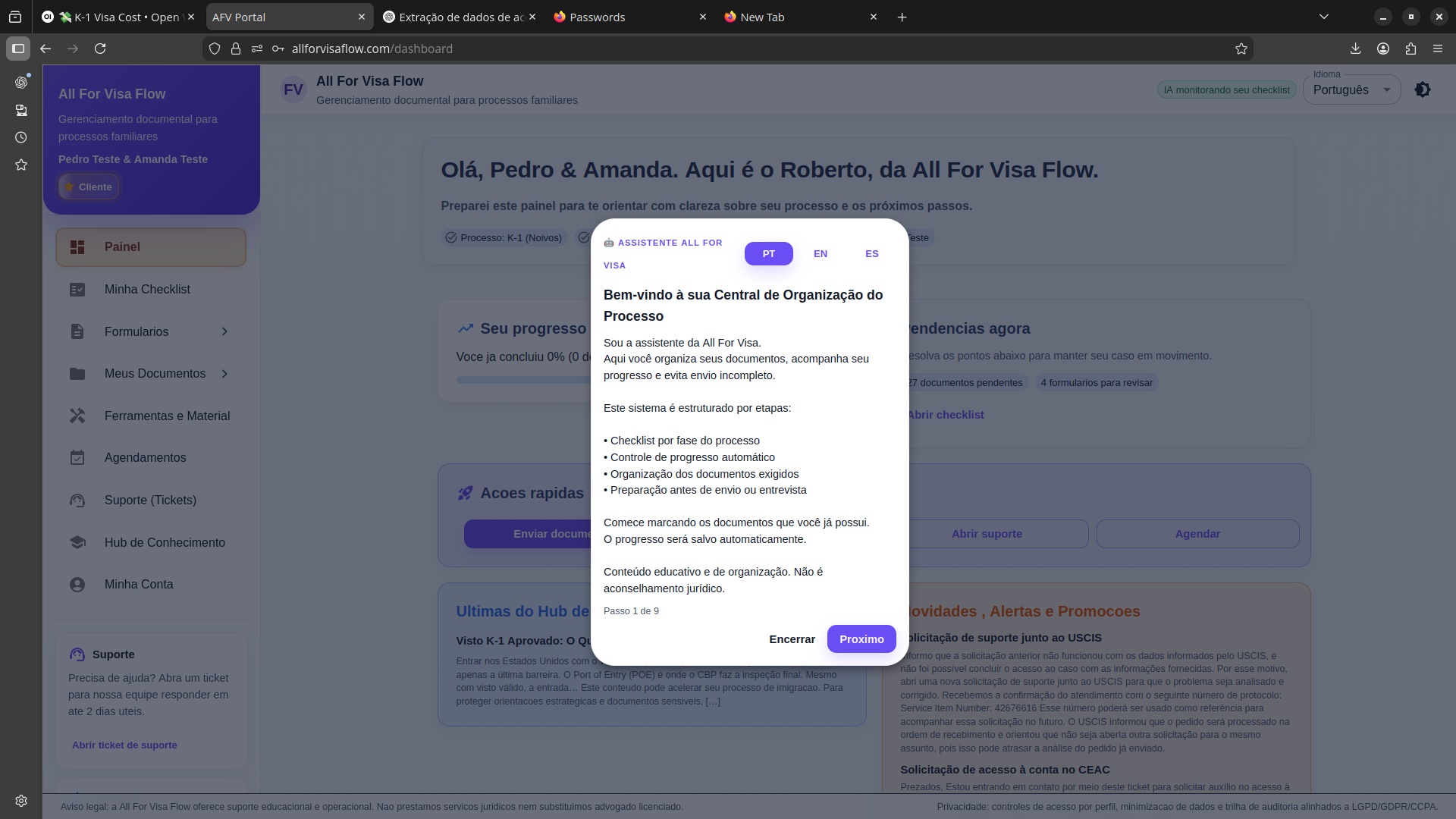
Task: Click the Ferramentas e Material tools icon
Action: click(77, 416)
